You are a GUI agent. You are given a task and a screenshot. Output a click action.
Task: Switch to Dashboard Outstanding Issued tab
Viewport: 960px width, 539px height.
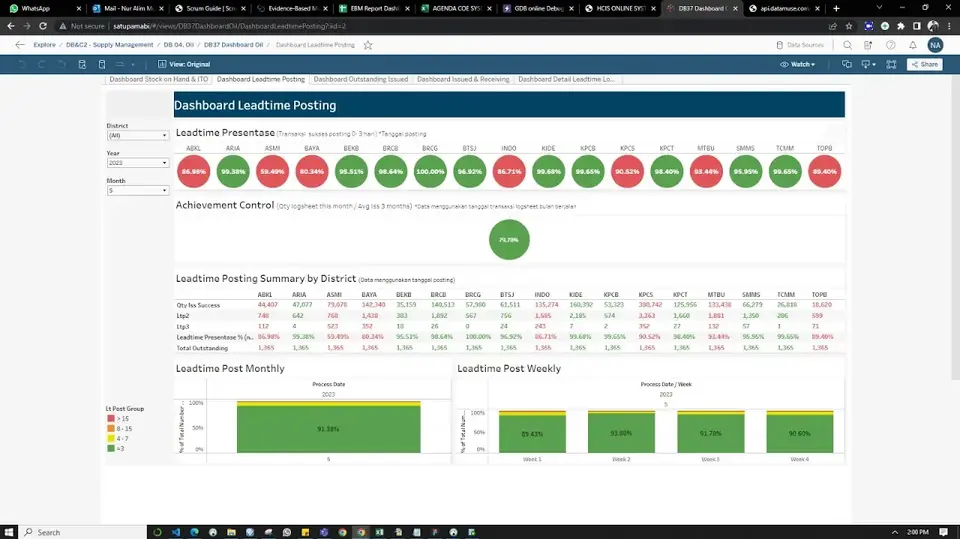pos(361,79)
